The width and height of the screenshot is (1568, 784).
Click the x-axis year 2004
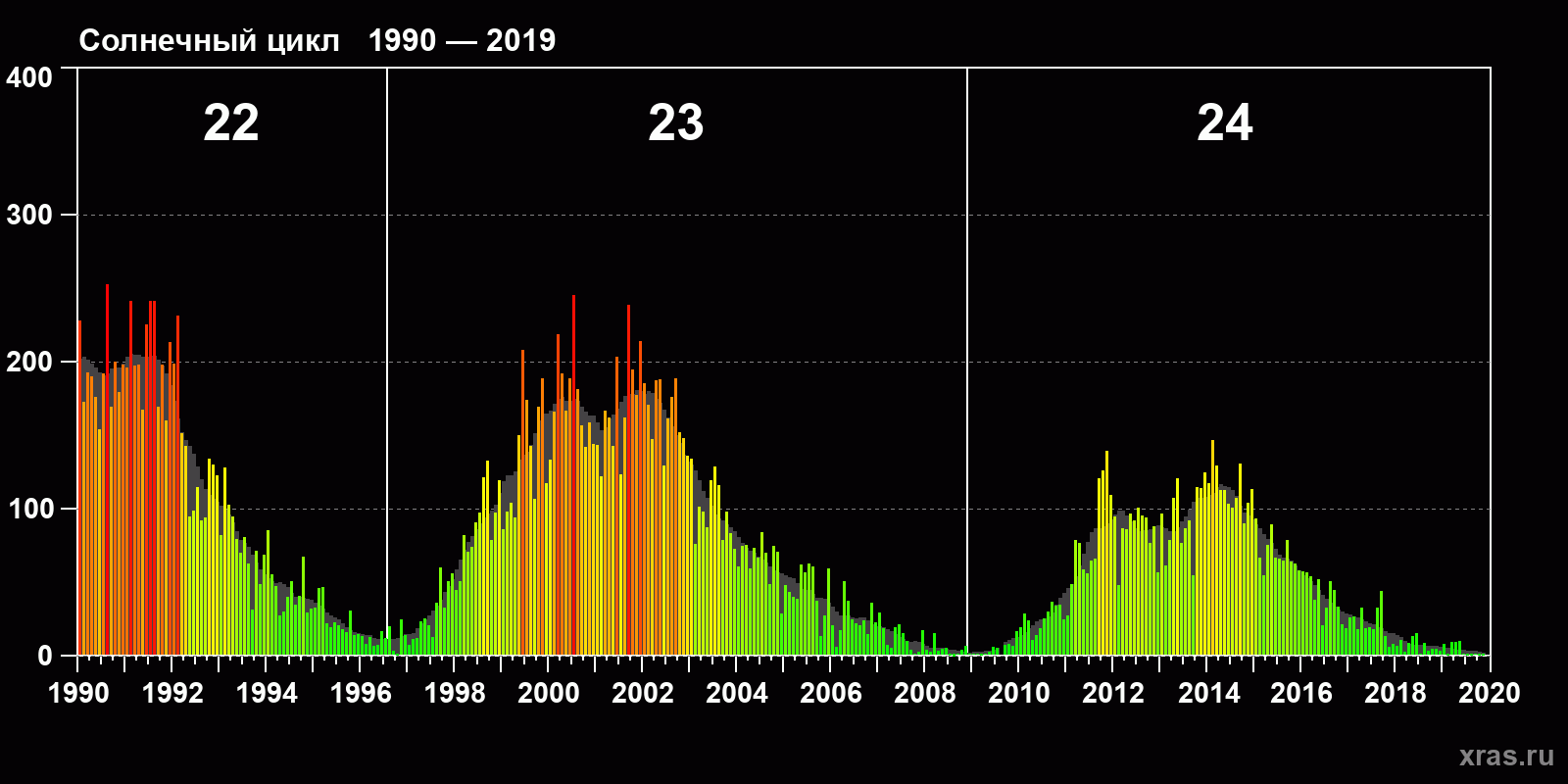[x=737, y=693]
